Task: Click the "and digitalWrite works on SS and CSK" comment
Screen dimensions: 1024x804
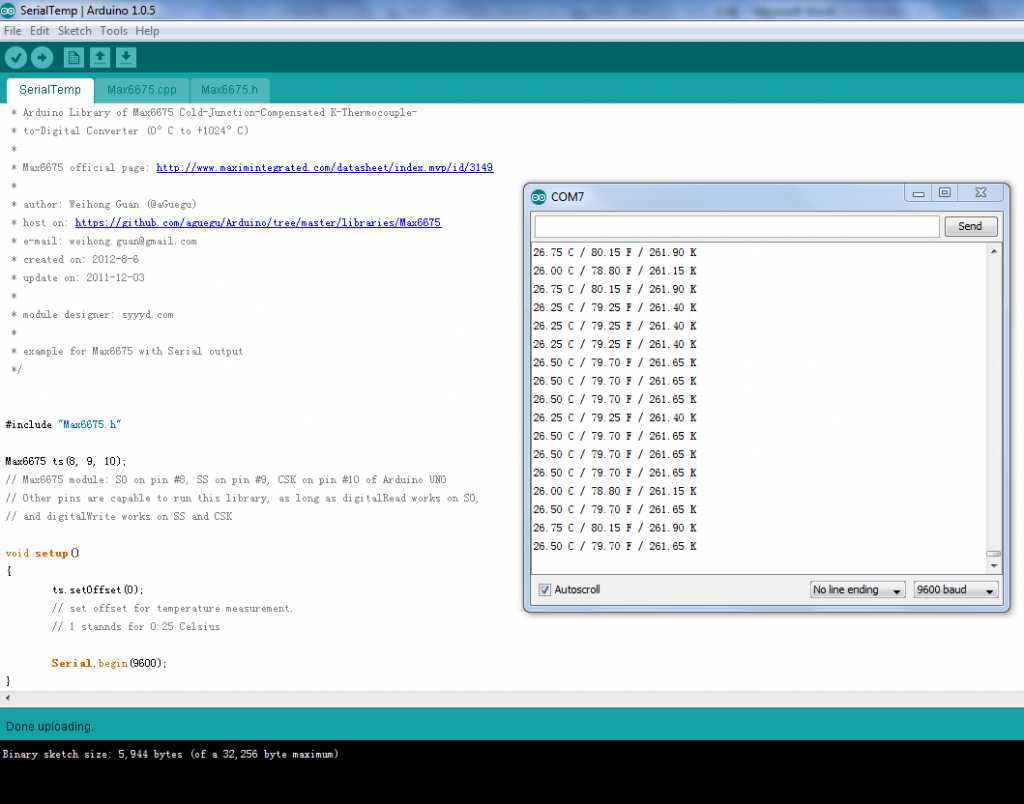Action: [x=119, y=516]
